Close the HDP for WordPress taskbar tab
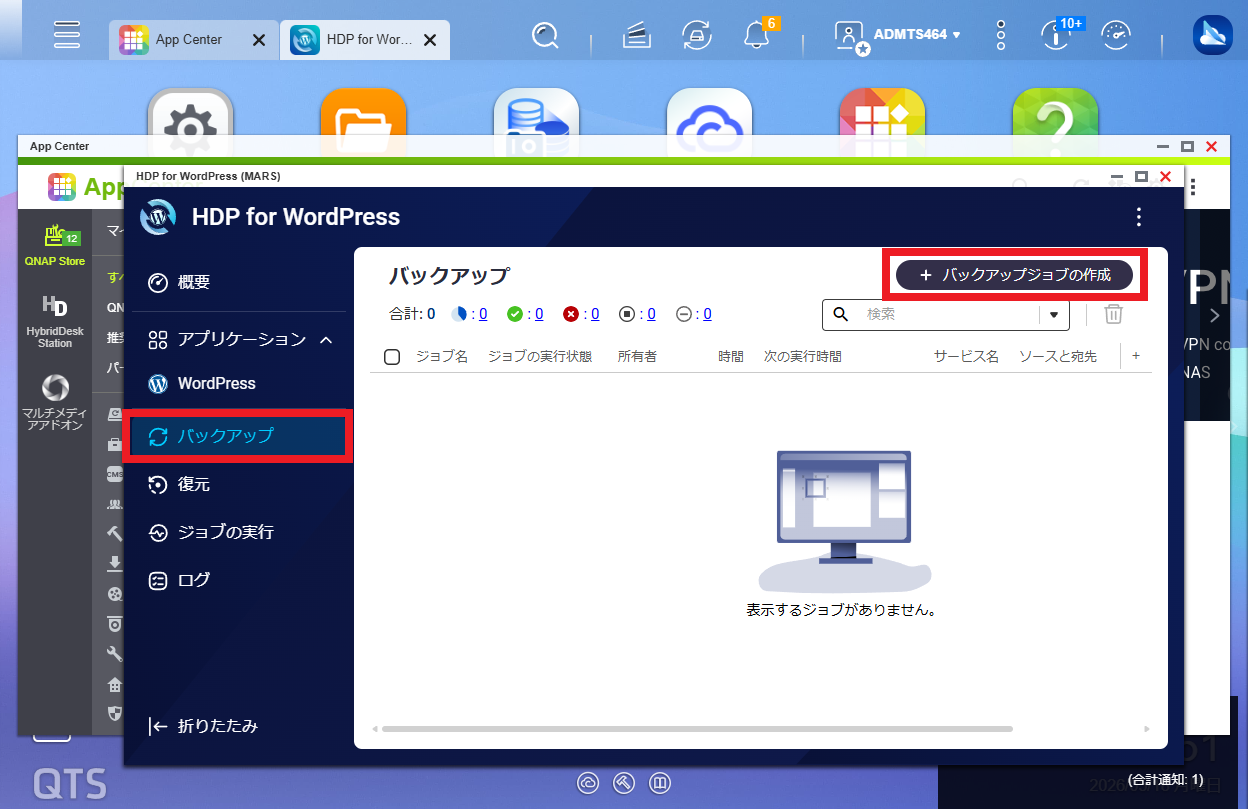Screen dimensions: 1248x809 430,40
